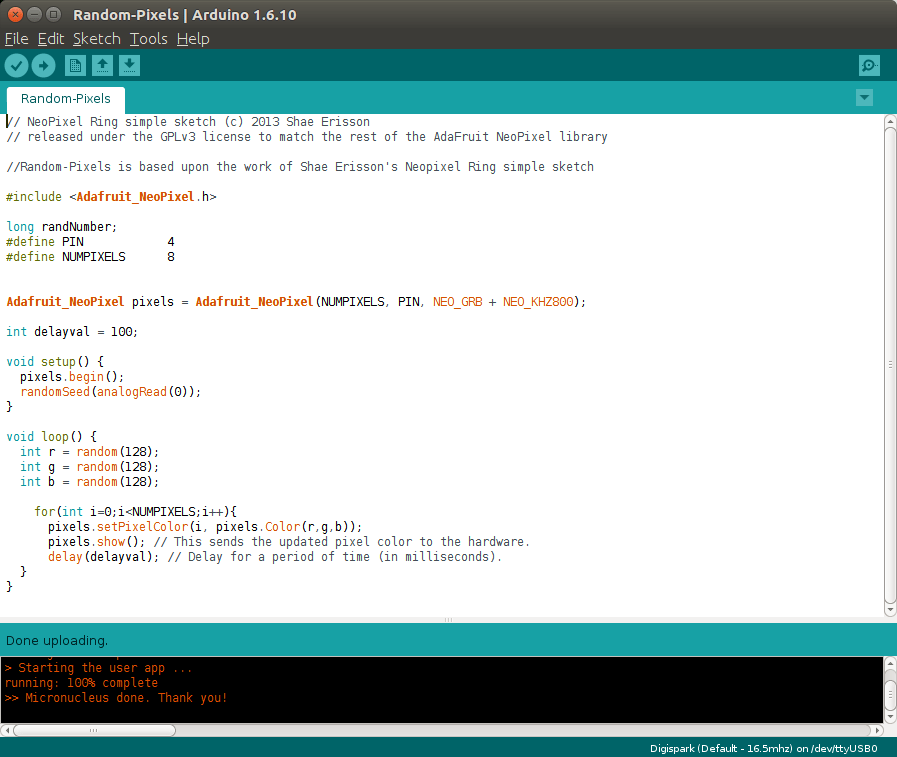This screenshot has height=757, width=897.
Task: Click the Verify sketch checkmark icon
Action: point(17,66)
